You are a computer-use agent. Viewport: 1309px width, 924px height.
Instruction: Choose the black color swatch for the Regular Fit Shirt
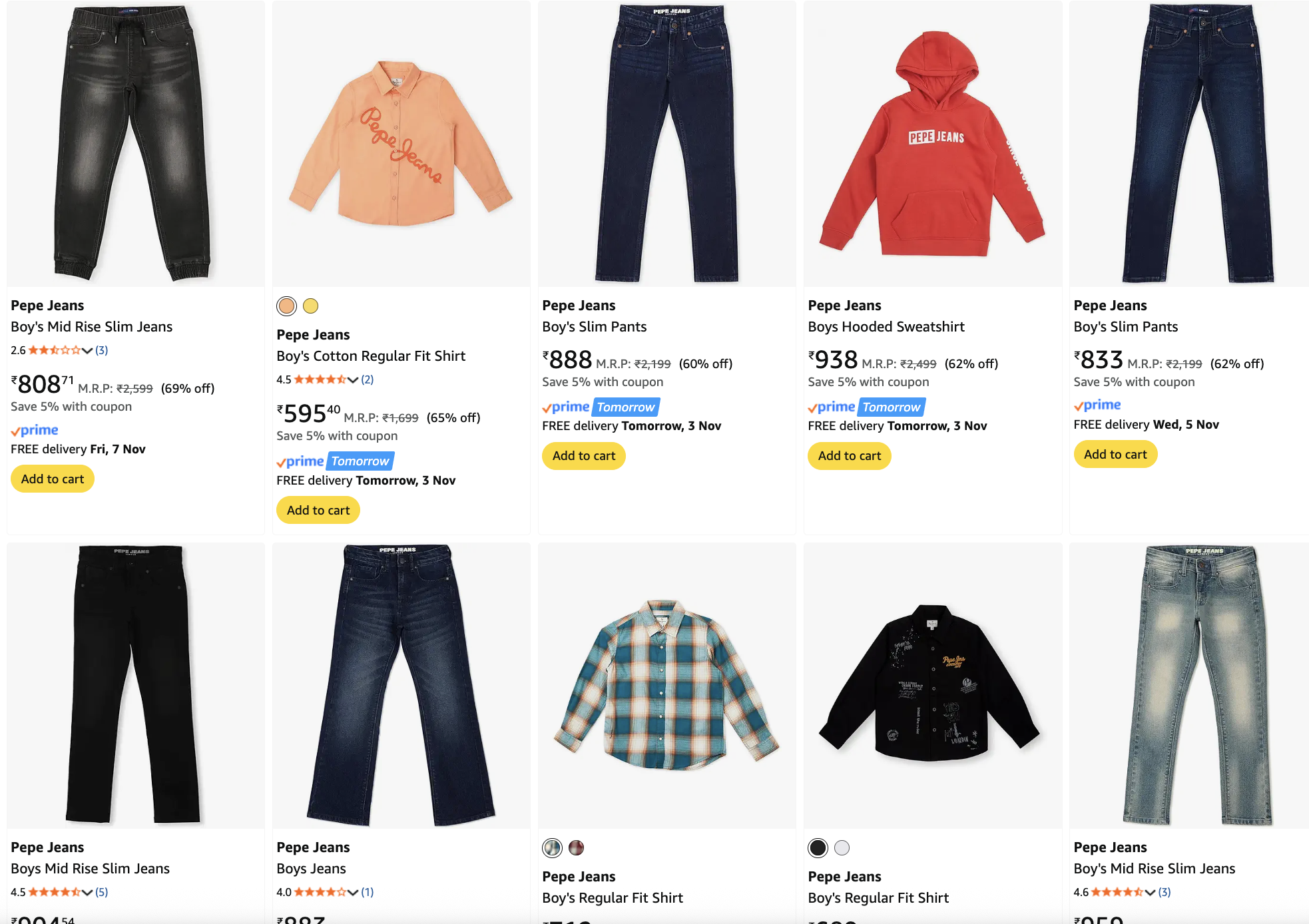point(818,847)
